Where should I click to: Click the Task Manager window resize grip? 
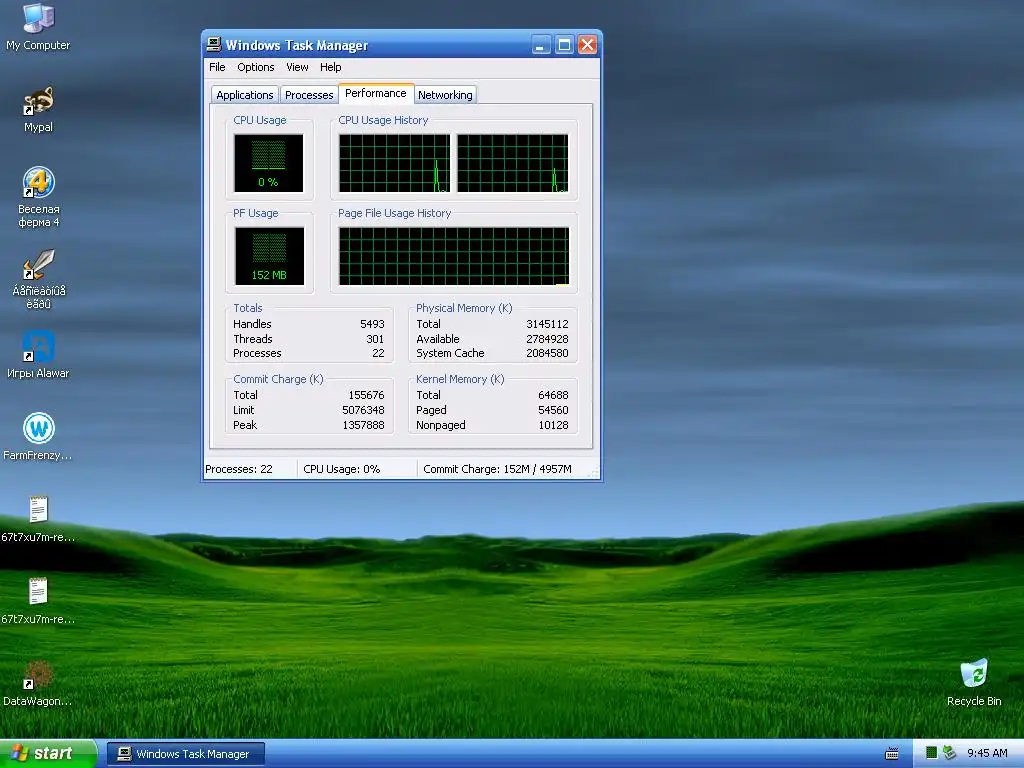click(593, 472)
